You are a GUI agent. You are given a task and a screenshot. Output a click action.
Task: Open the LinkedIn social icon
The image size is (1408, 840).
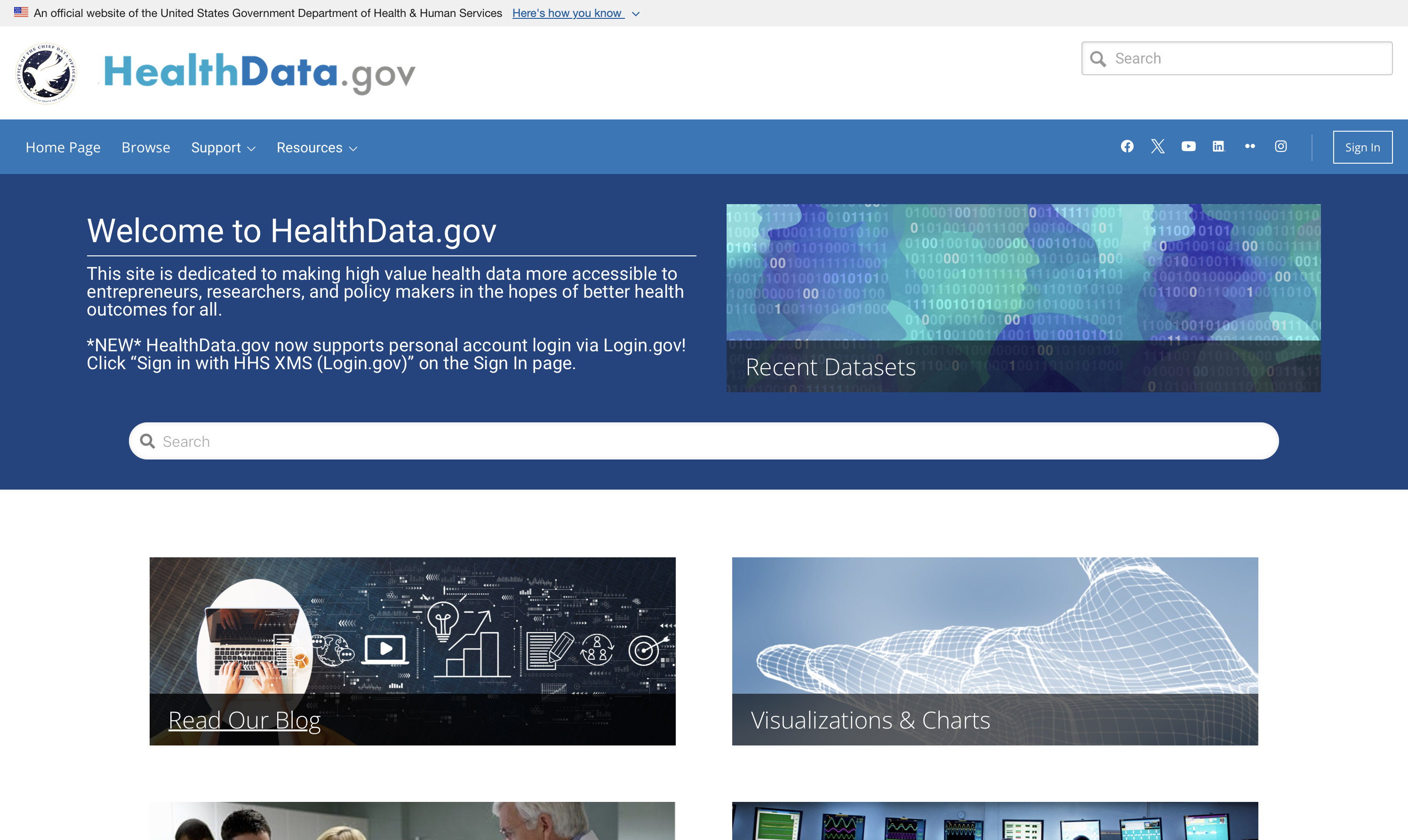(1218, 147)
